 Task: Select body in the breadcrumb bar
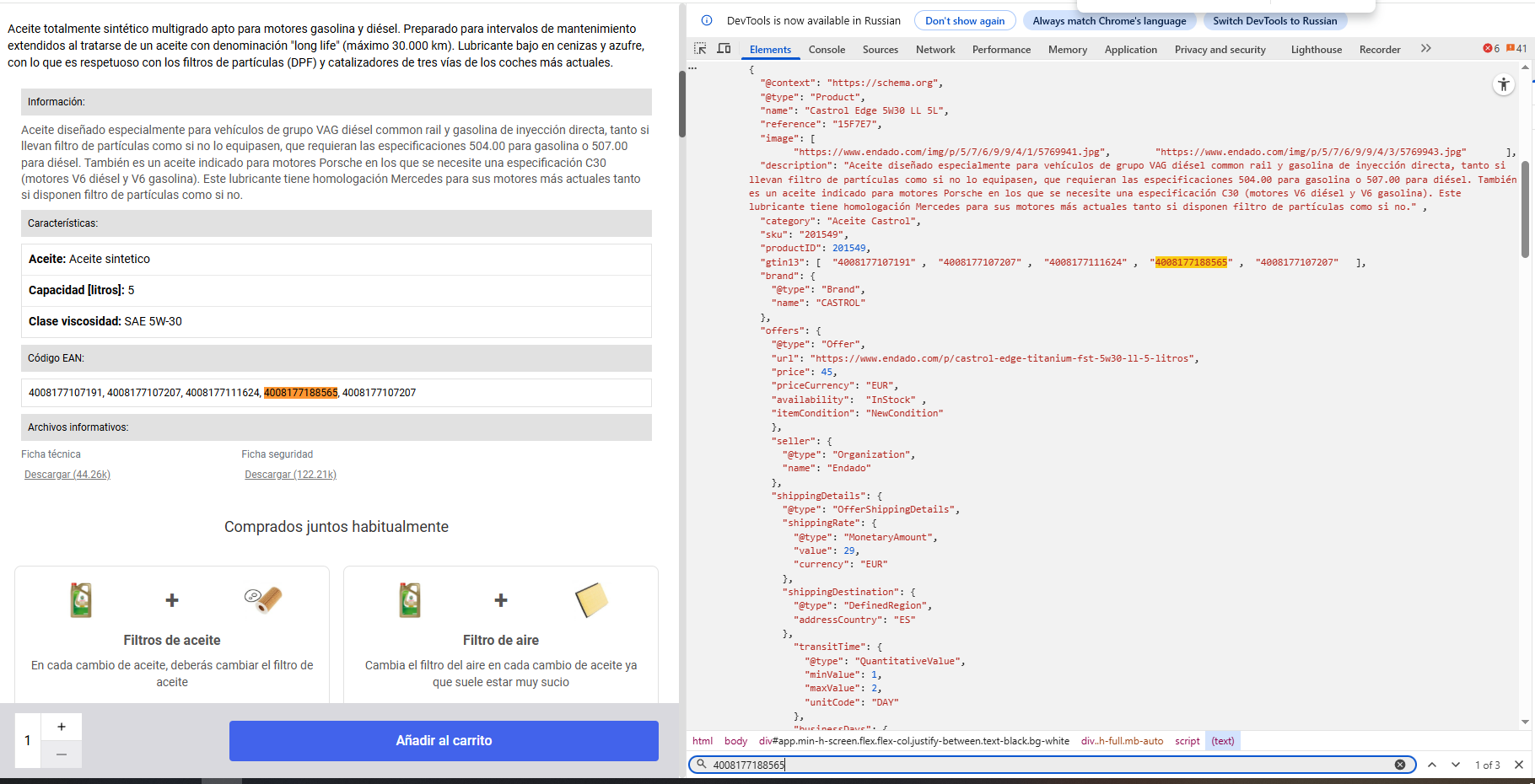coord(735,741)
